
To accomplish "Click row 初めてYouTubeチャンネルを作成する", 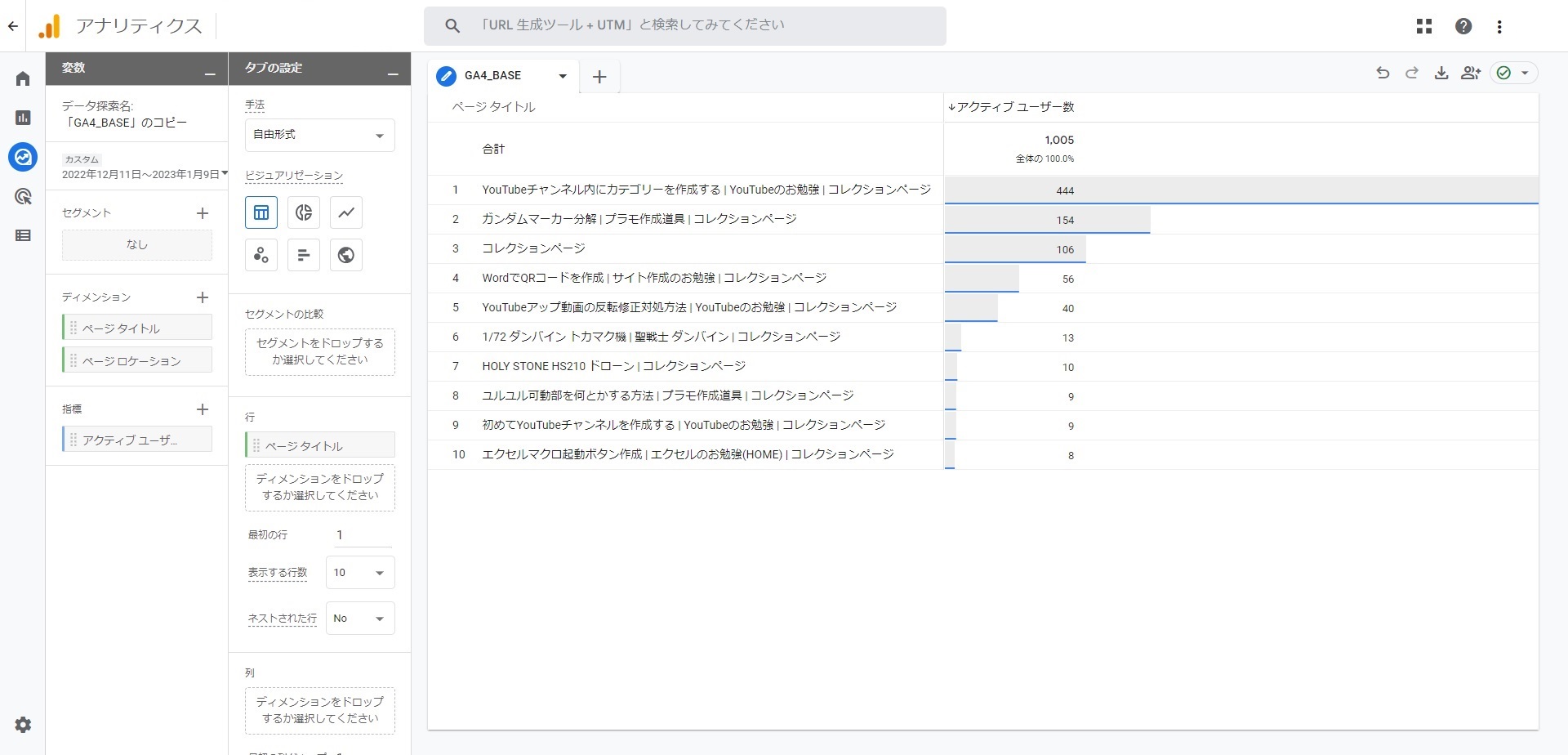I will coord(684,425).
